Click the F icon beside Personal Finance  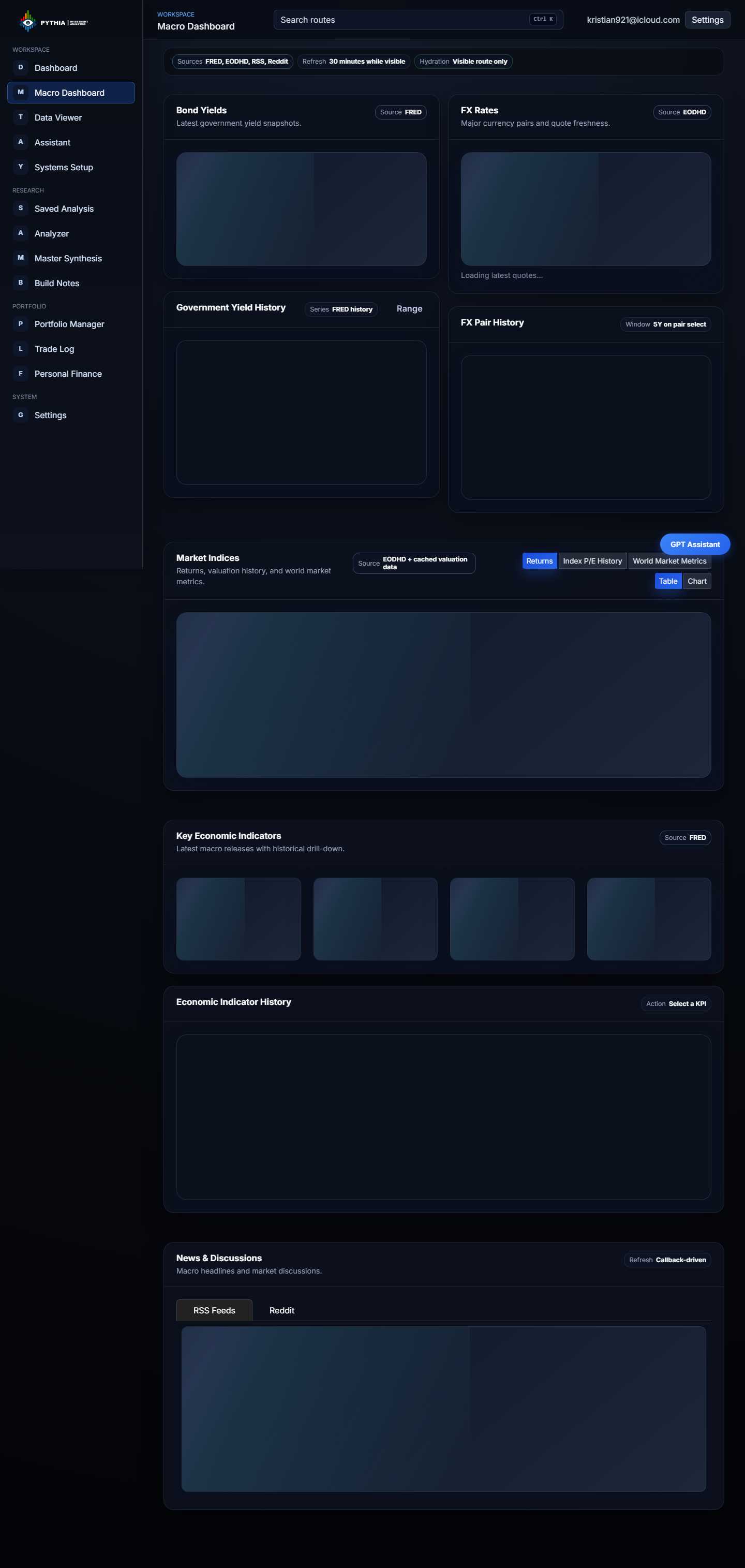[x=21, y=374]
